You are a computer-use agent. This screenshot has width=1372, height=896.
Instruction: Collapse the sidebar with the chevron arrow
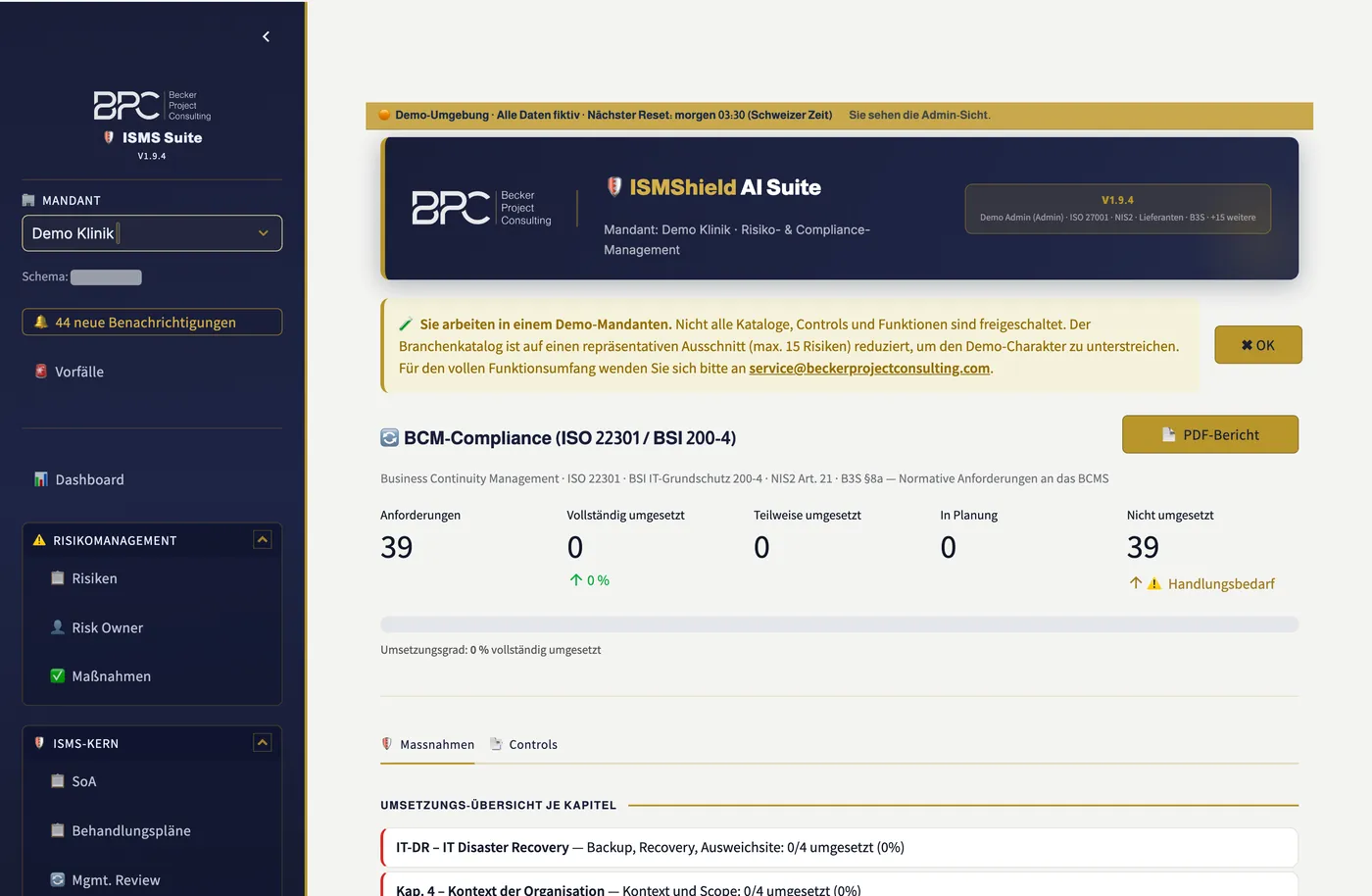tap(266, 36)
